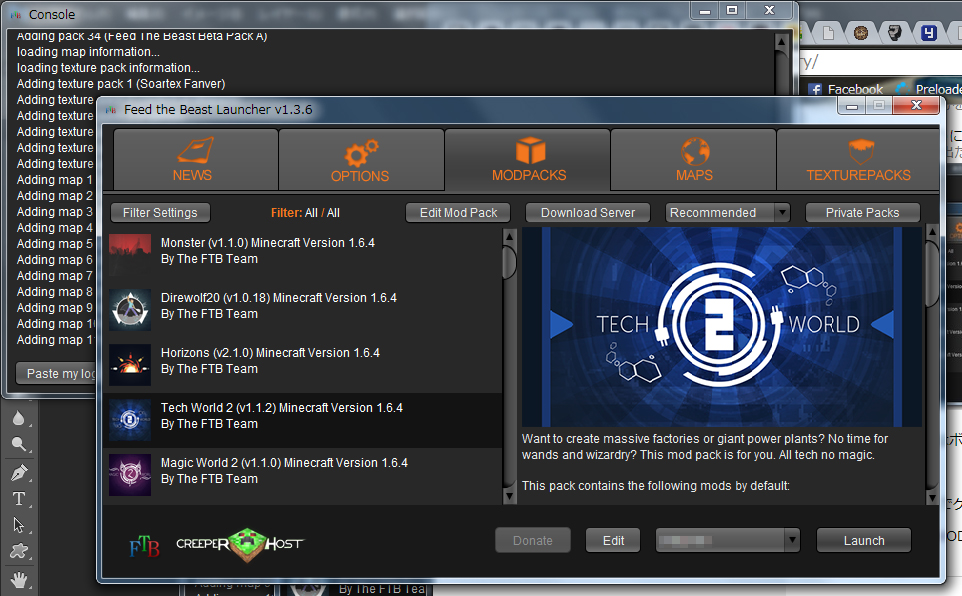Click the description pane scroll down arrow
Viewport: 962px width, 596px height.
tap(932, 497)
